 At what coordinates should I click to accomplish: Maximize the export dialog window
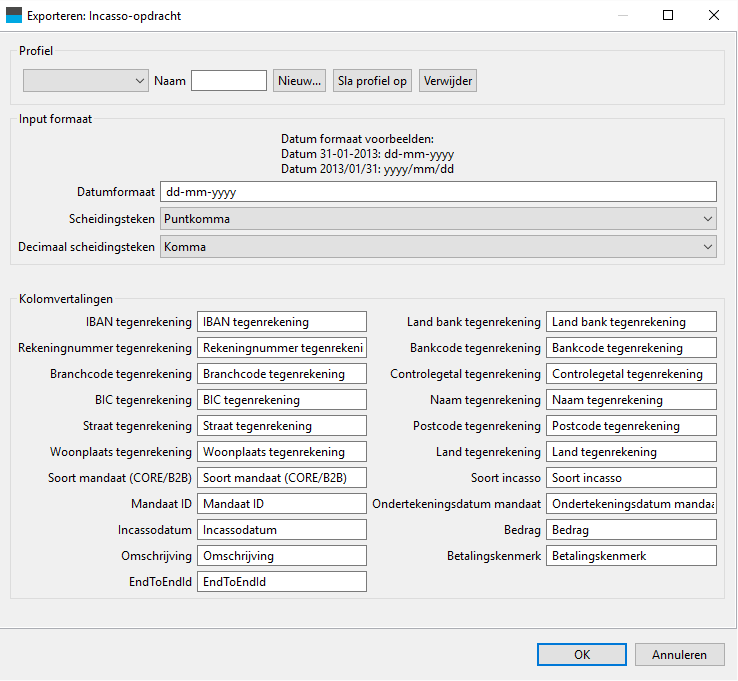(668, 16)
